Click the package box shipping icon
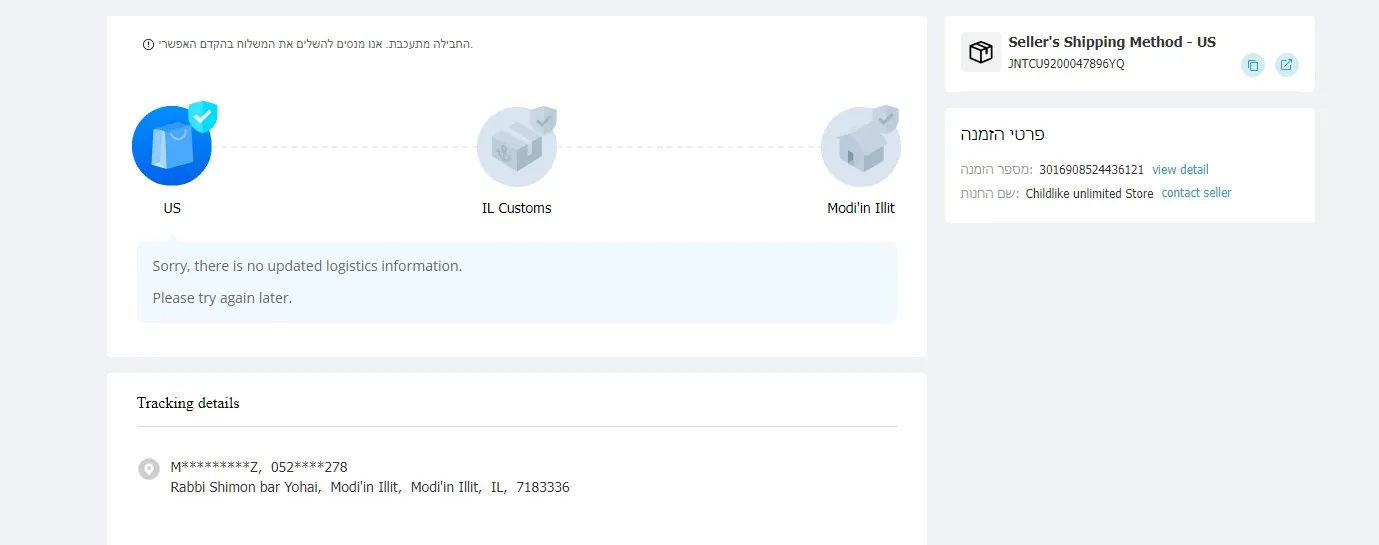Viewport: 1379px width, 545px height. click(x=980, y=52)
